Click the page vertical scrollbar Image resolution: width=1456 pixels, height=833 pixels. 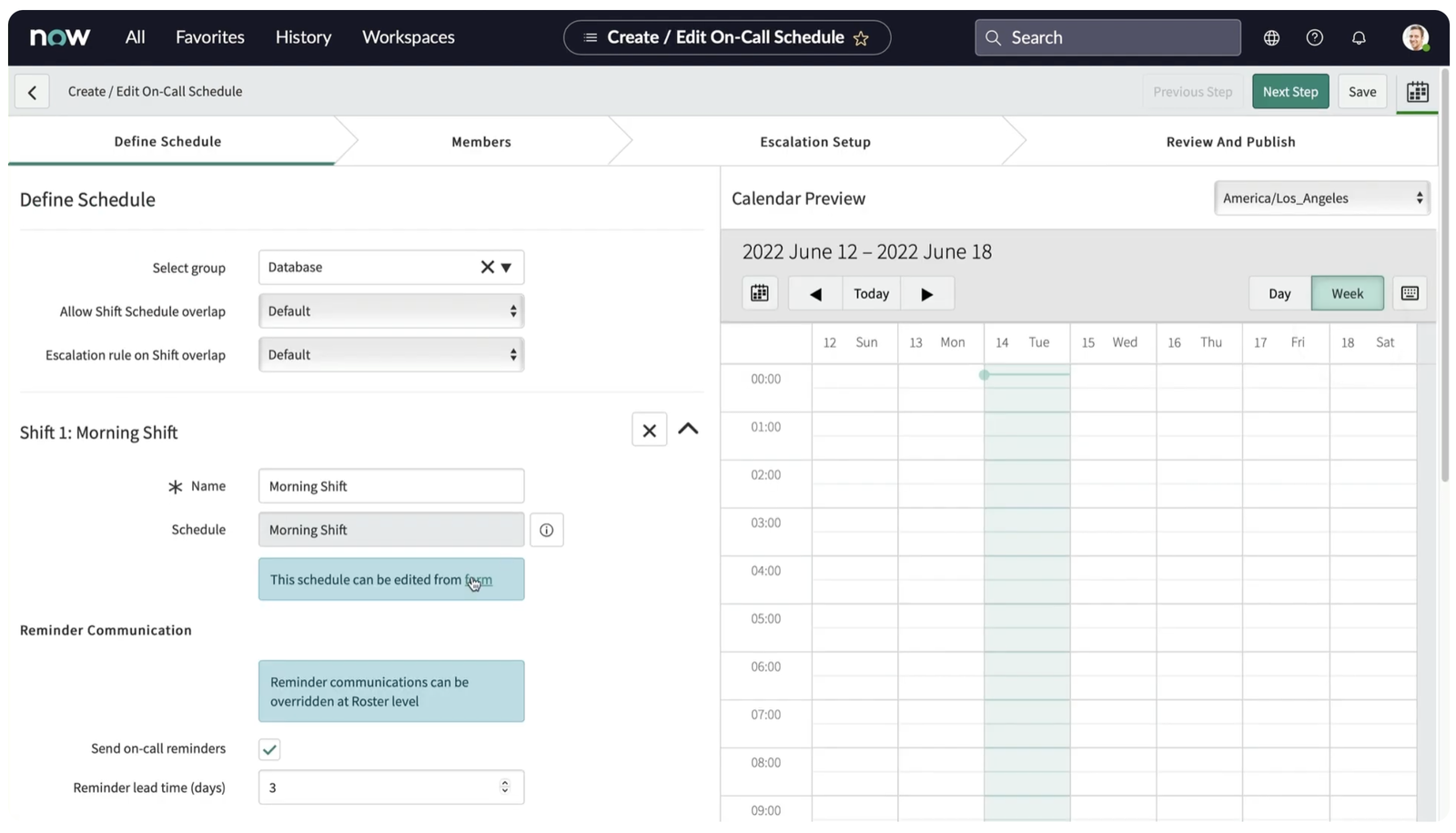[1444, 273]
